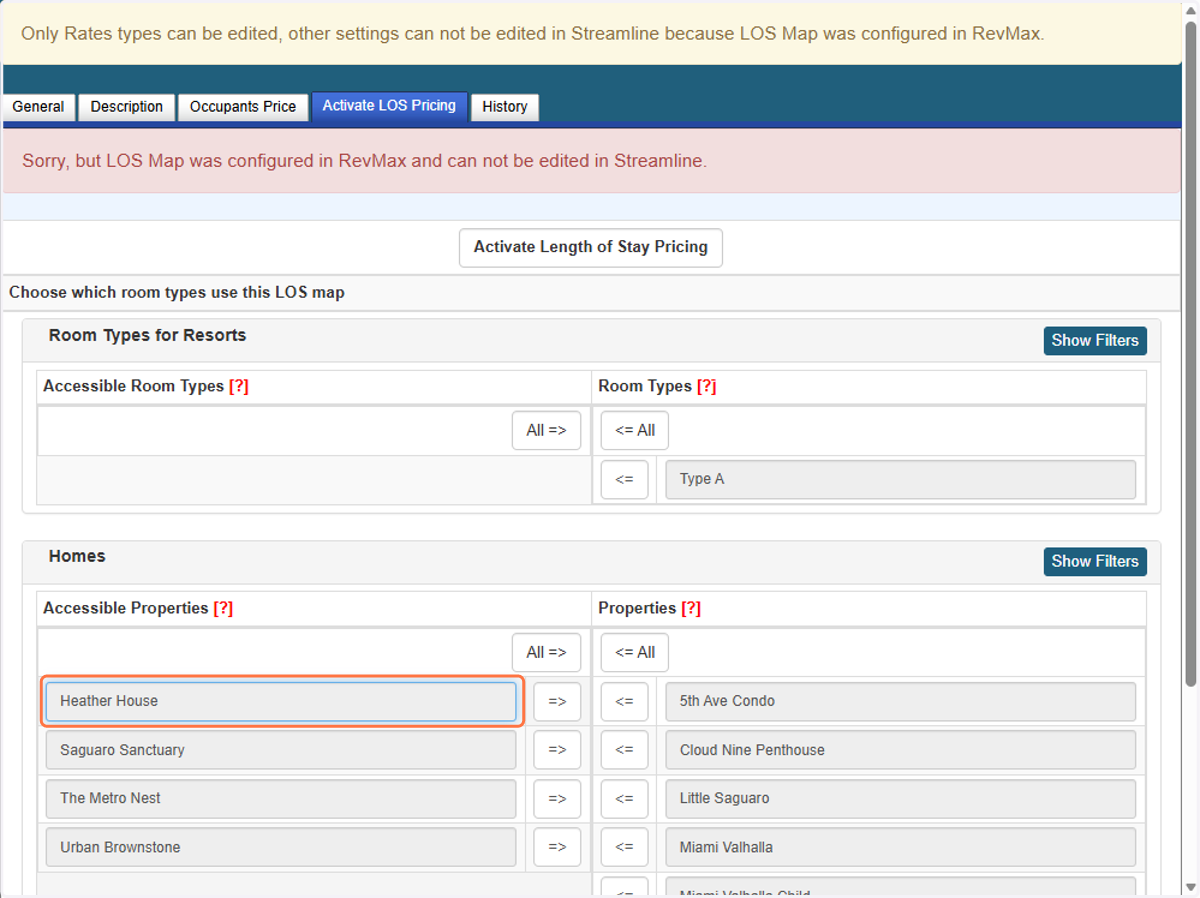Move Heather House right with '=>' button
Image resolution: width=1200 pixels, height=898 pixels.
557,701
